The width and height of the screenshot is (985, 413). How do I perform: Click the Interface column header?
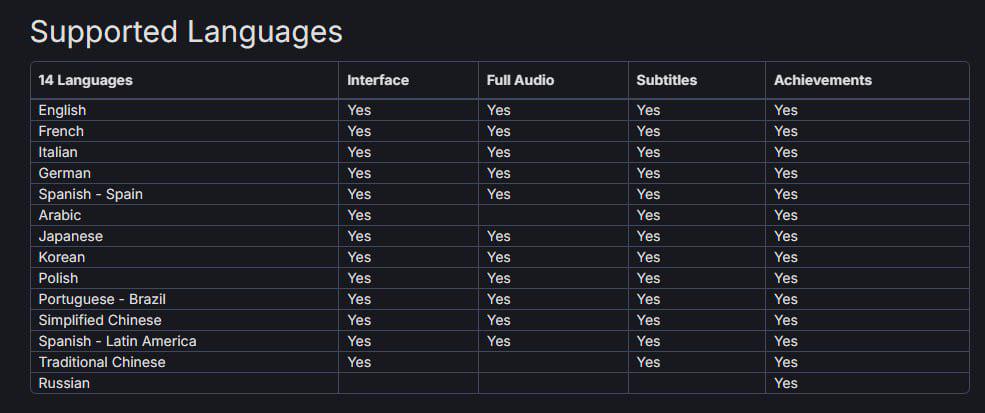(x=378, y=80)
